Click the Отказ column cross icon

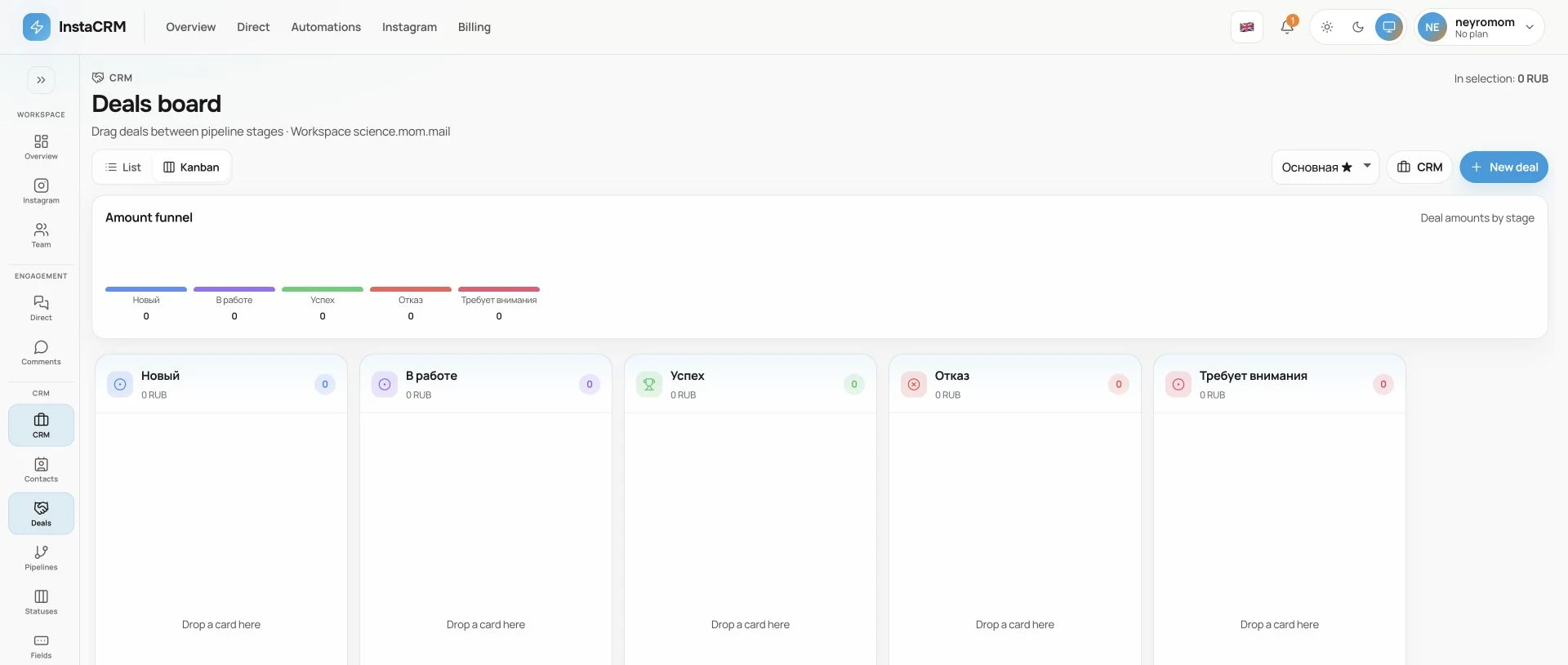914,384
